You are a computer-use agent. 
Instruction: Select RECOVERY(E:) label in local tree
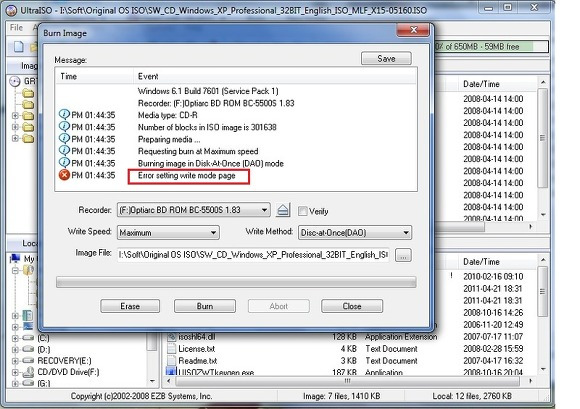(x=64, y=361)
